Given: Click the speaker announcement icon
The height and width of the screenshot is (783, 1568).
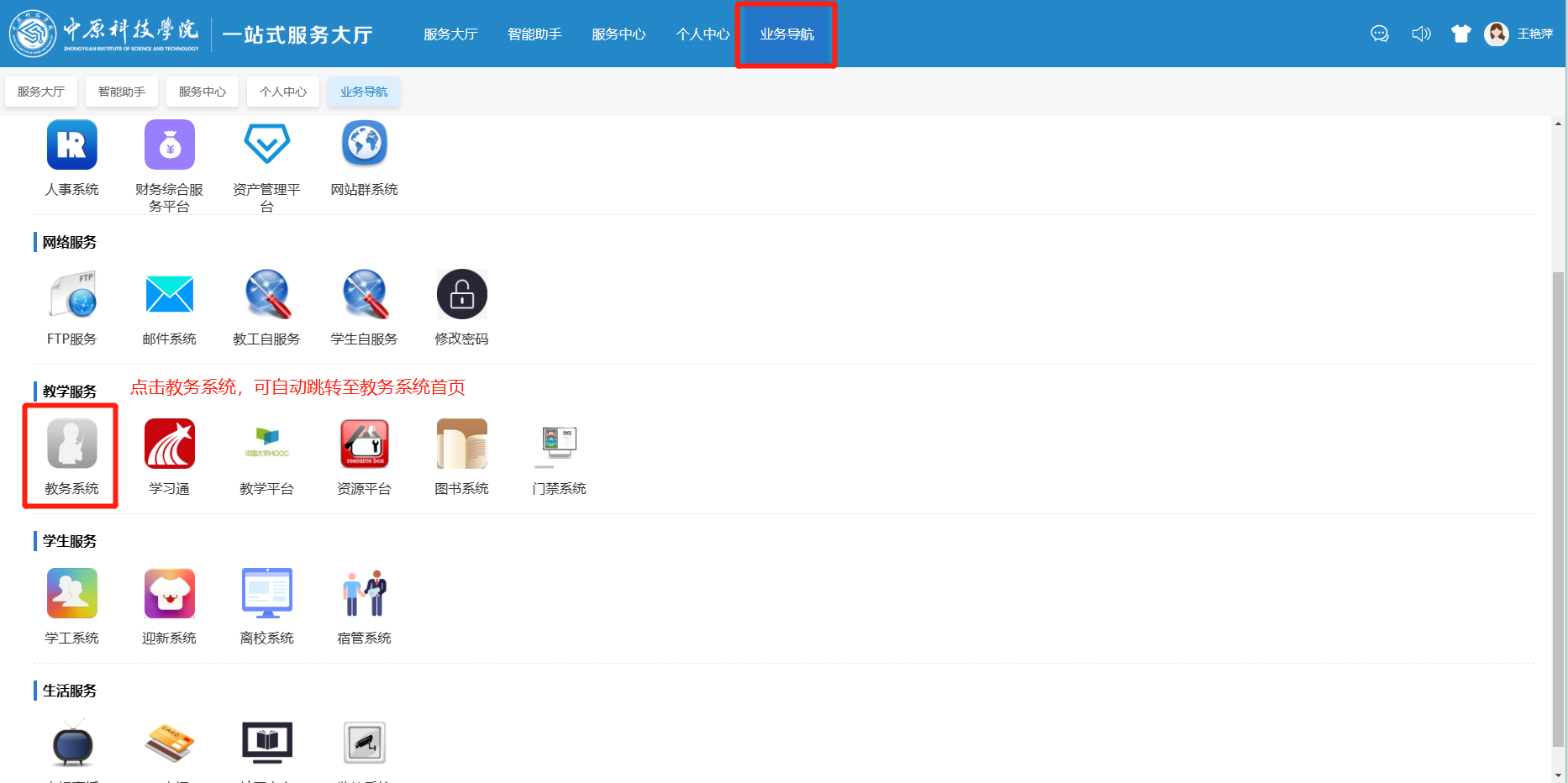Looking at the screenshot, I should click(x=1421, y=34).
